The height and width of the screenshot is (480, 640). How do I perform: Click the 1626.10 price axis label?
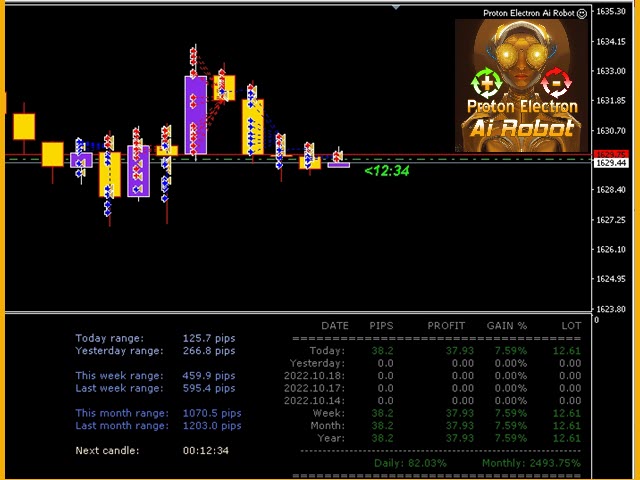[x=611, y=249]
